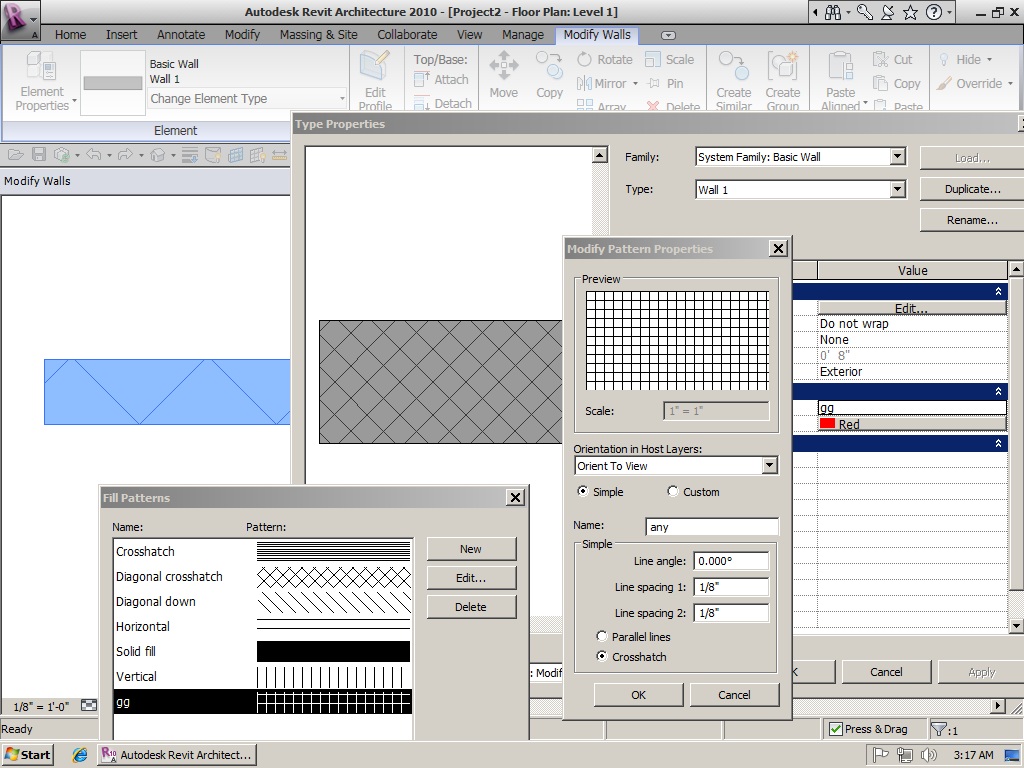Viewport: 1024px width, 768px height.
Task: Save the project via the toolbar icon
Action: click(38, 153)
